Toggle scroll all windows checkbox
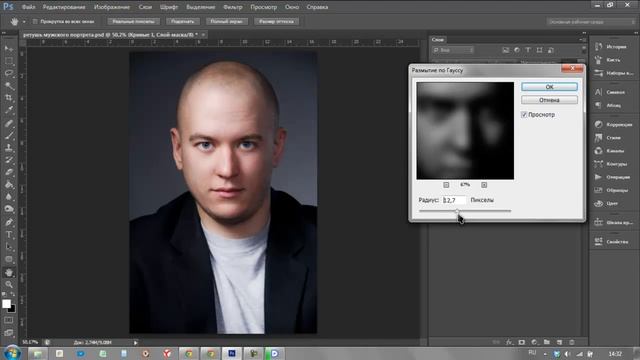Image resolution: width=640 pixels, height=360 pixels. tap(35, 21)
